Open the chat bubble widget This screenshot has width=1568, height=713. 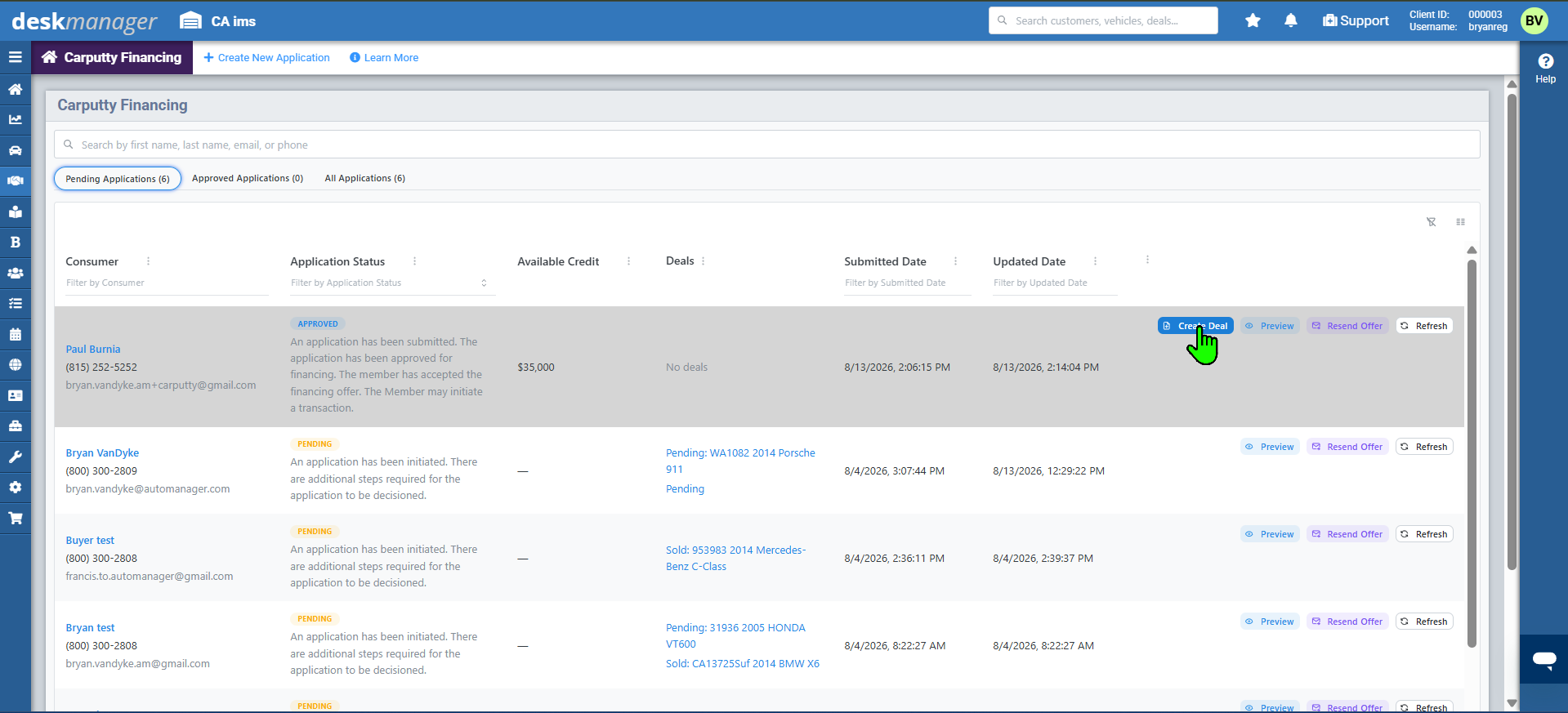1544,659
